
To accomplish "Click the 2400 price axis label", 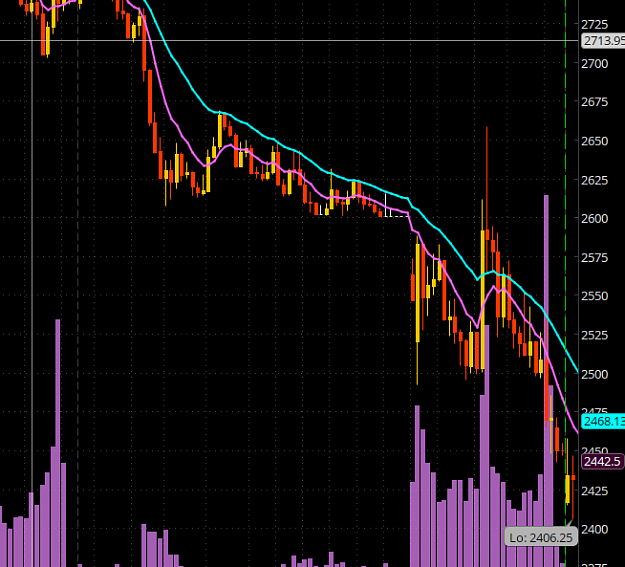I will coord(594,529).
